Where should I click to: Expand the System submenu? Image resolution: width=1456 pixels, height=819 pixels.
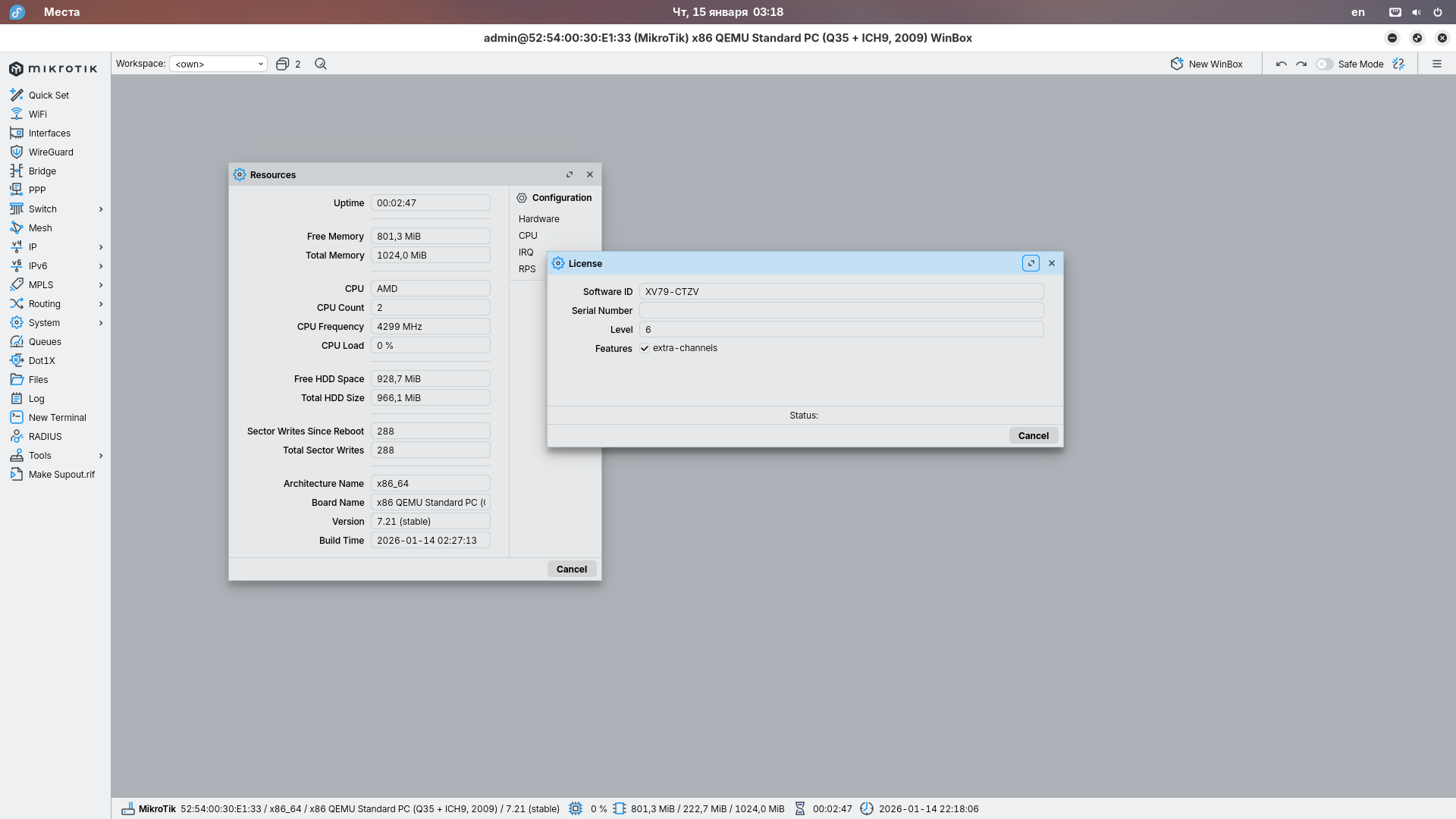pyautogui.click(x=101, y=323)
